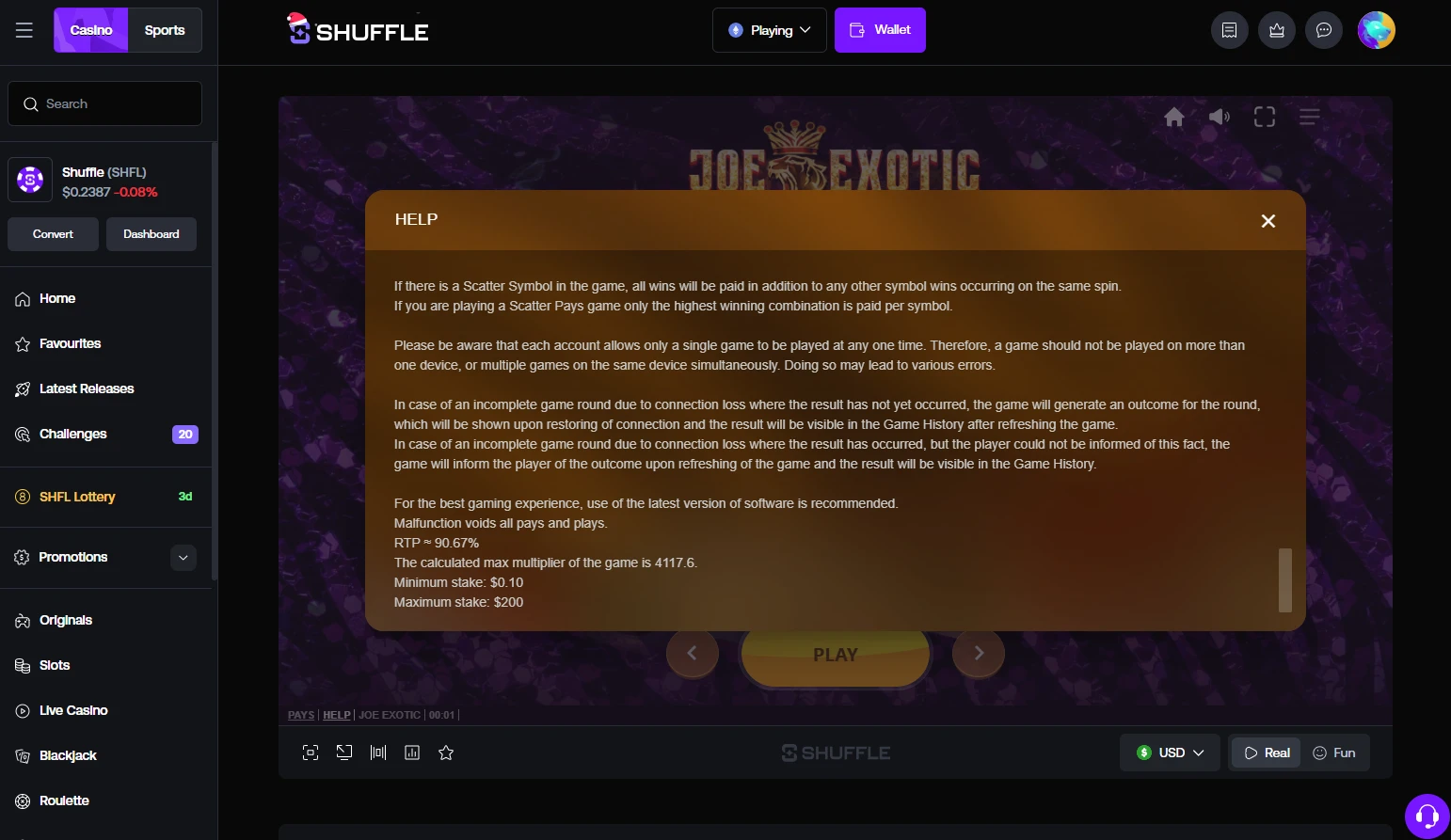Open Latest Releases in sidebar
The width and height of the screenshot is (1451, 840).
(87, 388)
